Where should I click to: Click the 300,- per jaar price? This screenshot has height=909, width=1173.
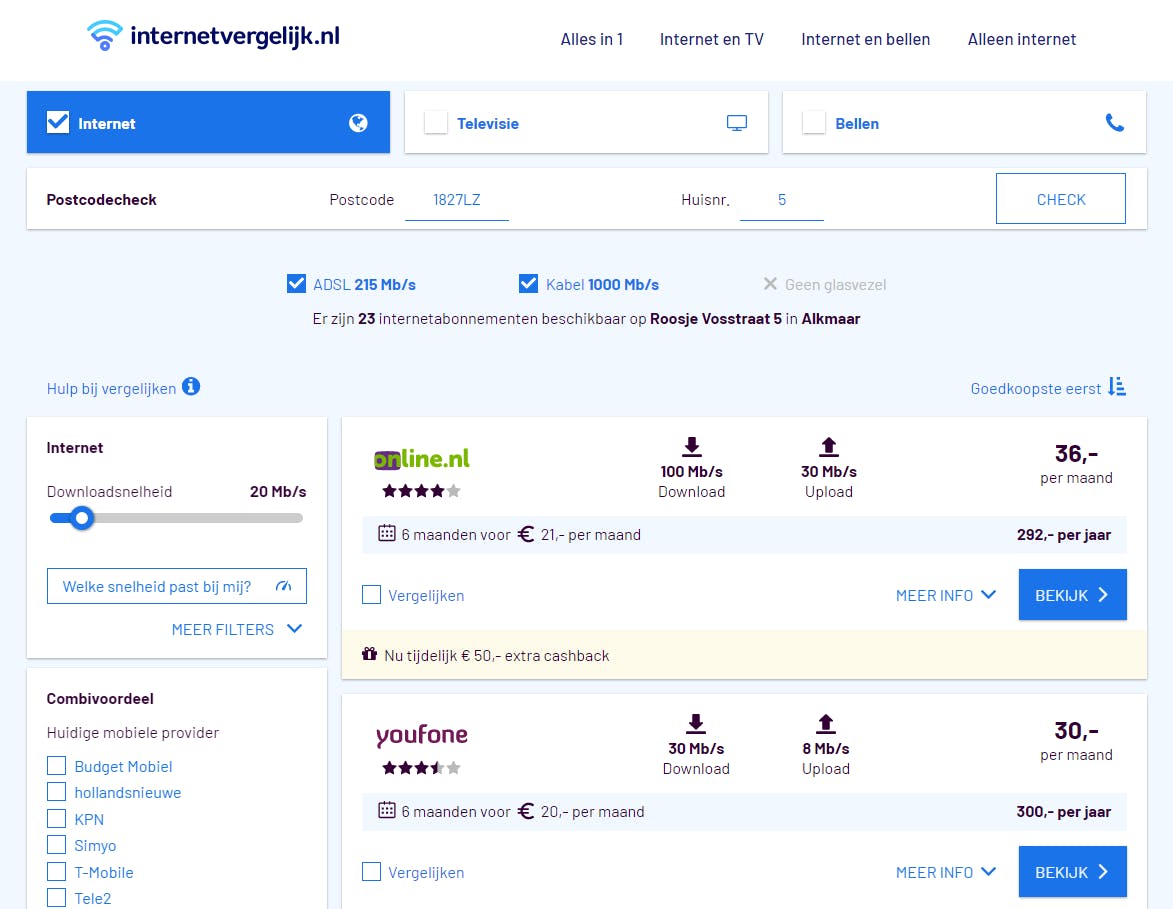[1064, 811]
